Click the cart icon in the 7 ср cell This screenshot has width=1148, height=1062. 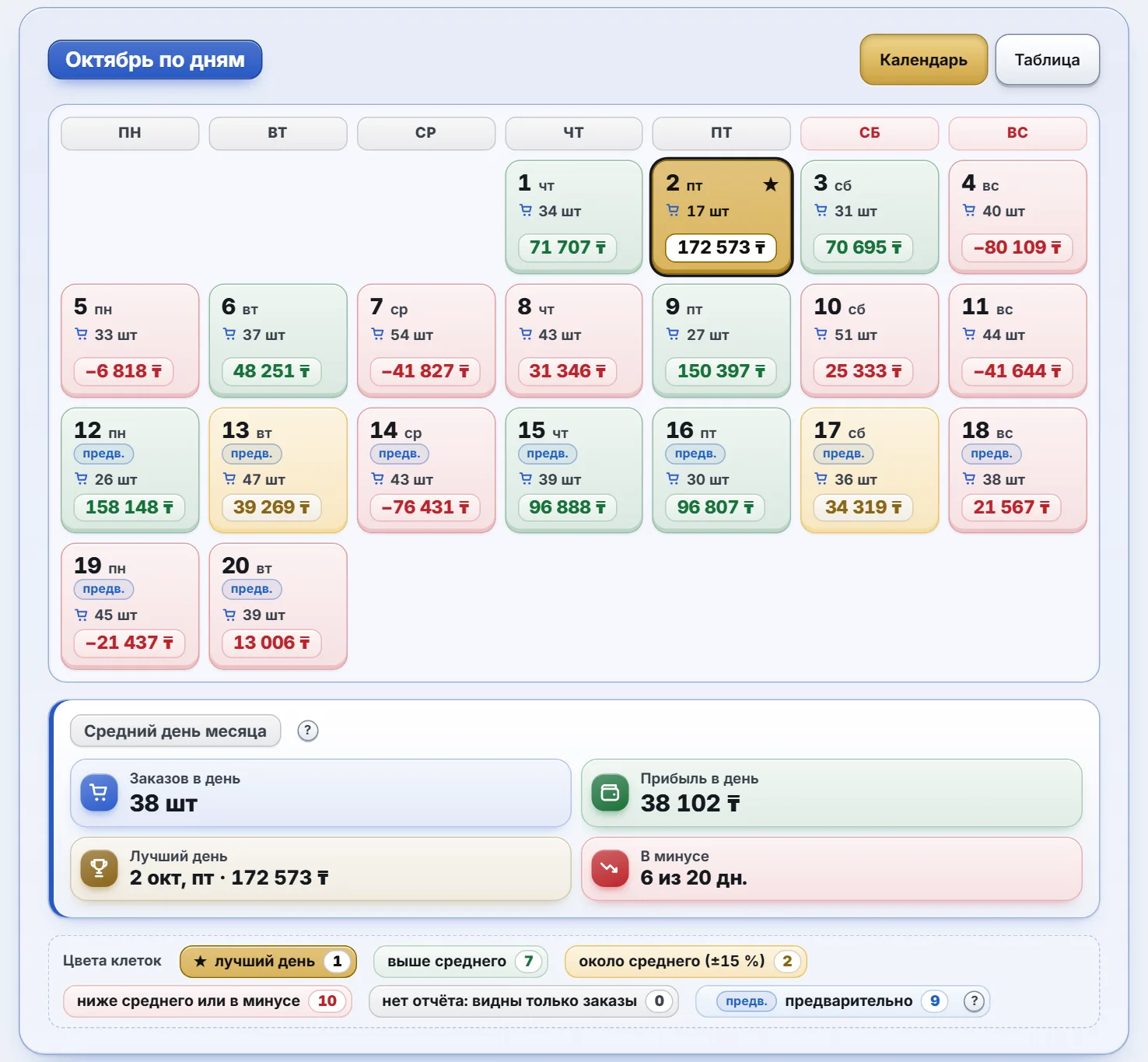point(378,335)
